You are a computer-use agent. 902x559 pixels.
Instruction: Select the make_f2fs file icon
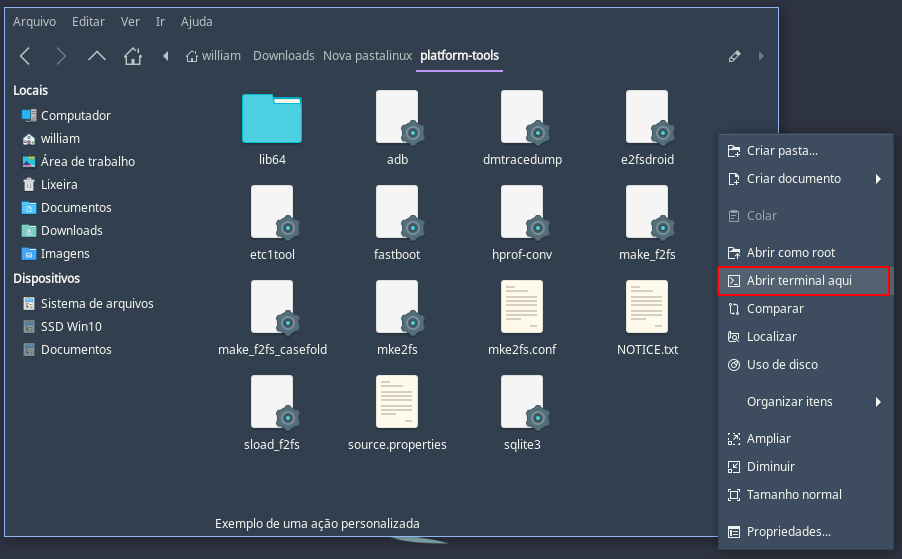pyautogui.click(x=649, y=212)
